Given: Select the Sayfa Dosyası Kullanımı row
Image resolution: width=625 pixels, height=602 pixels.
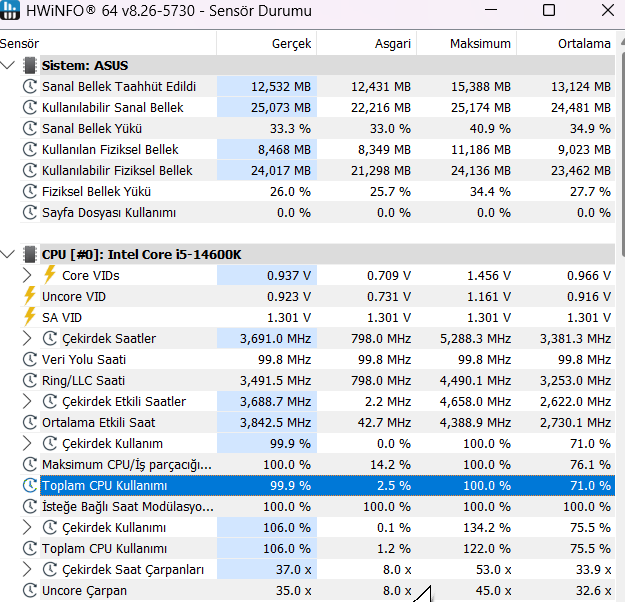Looking at the screenshot, I should tap(317, 212).
